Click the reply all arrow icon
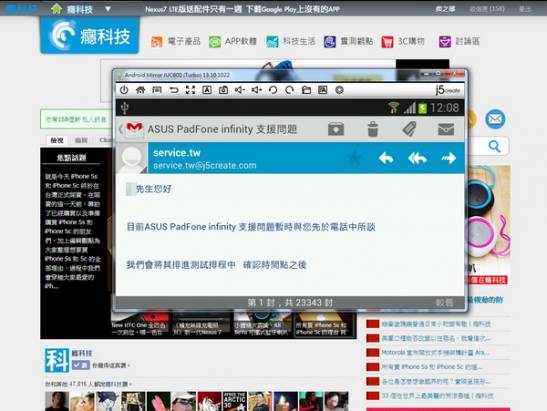Screen dimensions: 547x411 (x=417, y=158)
